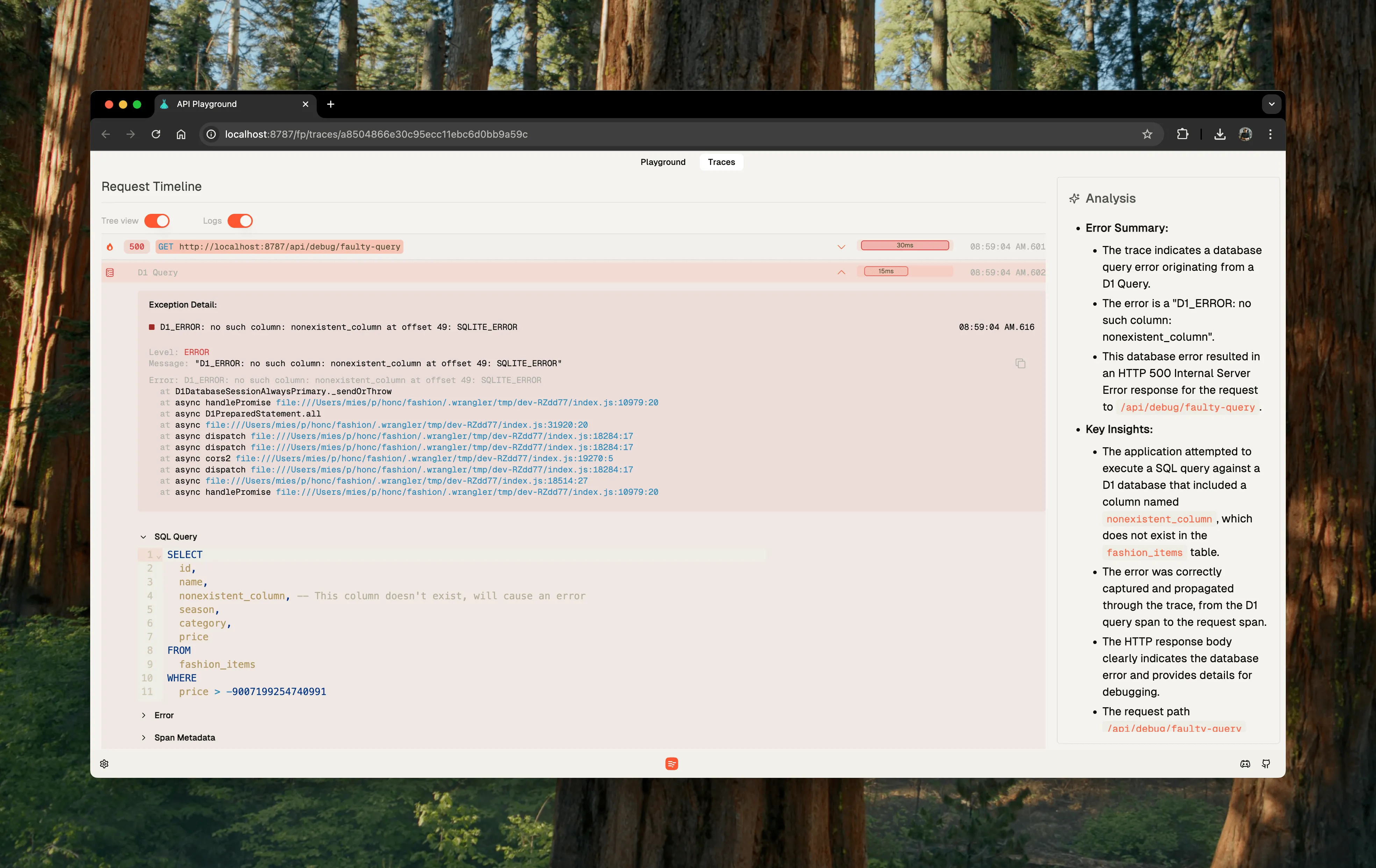Click the error flame icon on the 500 request row

coord(109,247)
